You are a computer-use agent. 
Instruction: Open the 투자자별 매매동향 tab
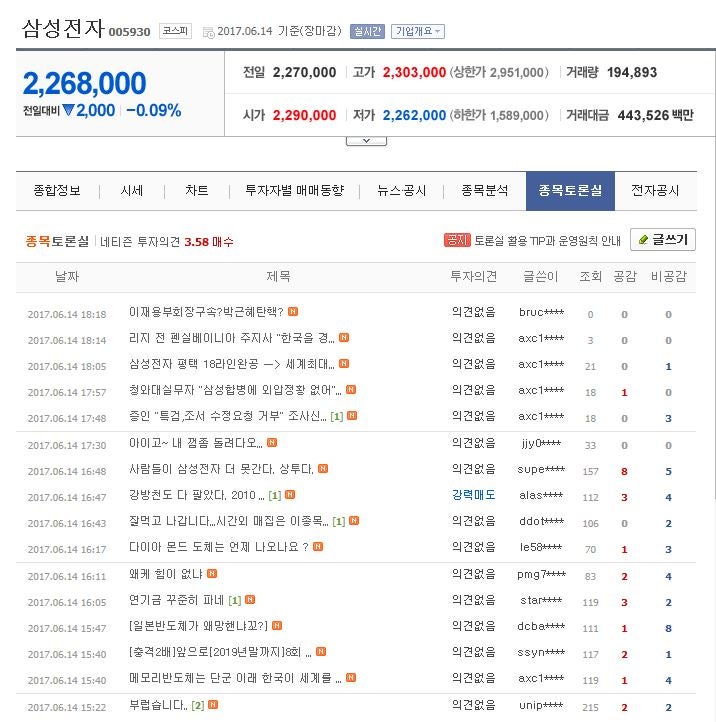tap(295, 191)
